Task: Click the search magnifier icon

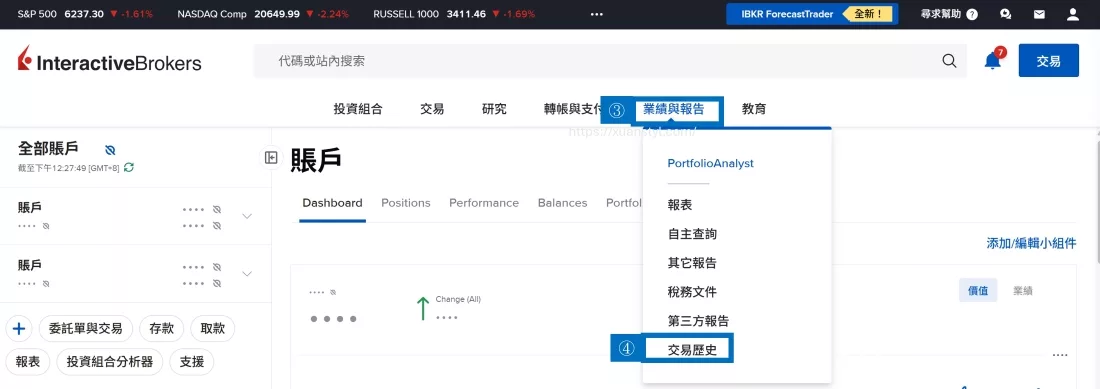Action: click(949, 61)
